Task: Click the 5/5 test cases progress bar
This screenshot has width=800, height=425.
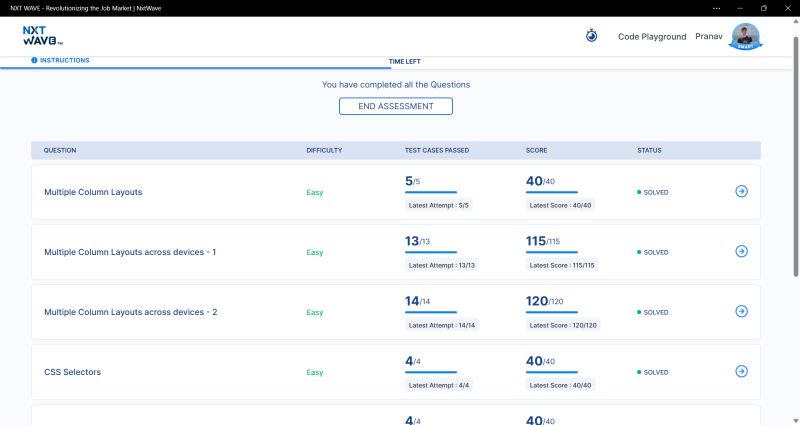Action: (431, 192)
